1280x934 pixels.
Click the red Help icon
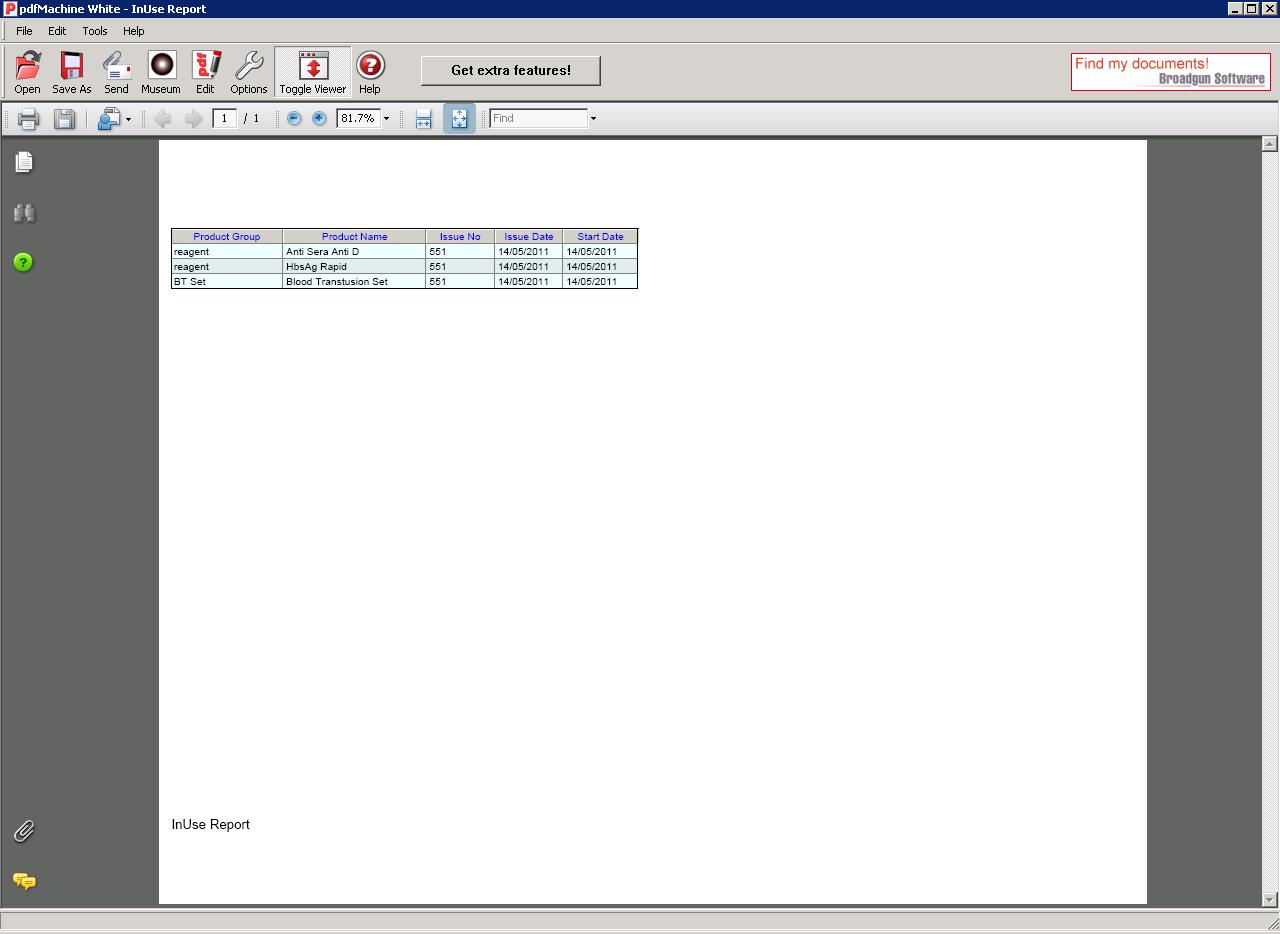coord(370,72)
